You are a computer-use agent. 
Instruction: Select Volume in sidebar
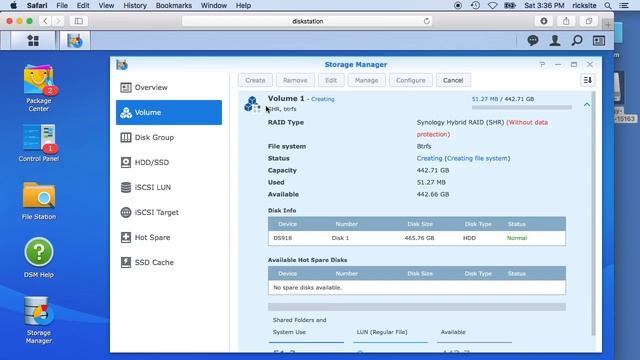coord(169,112)
